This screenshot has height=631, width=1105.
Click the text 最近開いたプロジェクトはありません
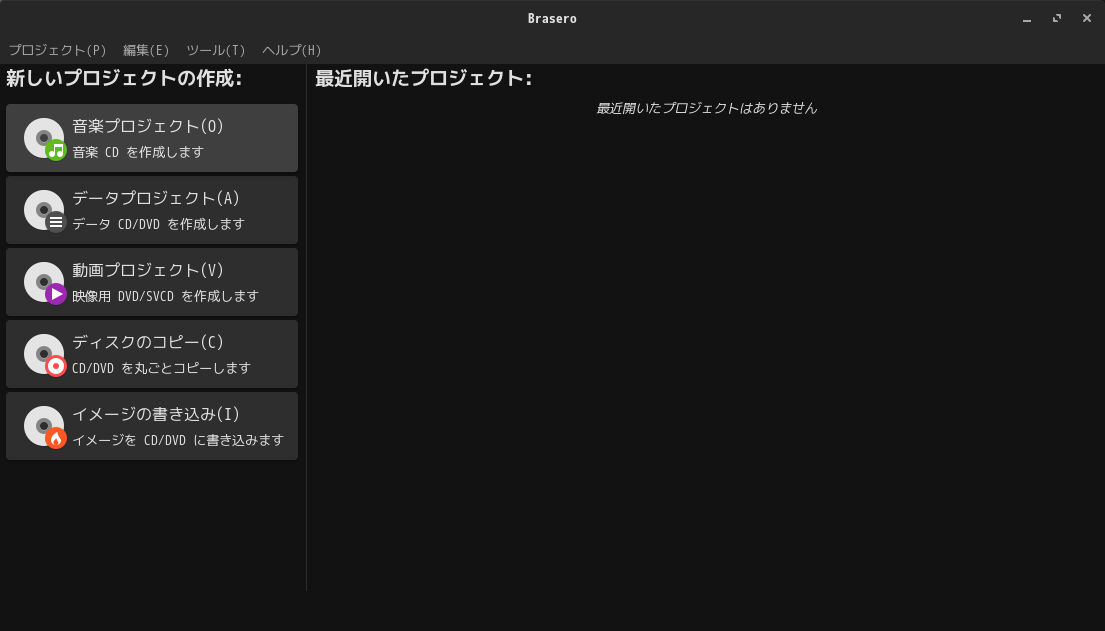[x=706, y=109]
